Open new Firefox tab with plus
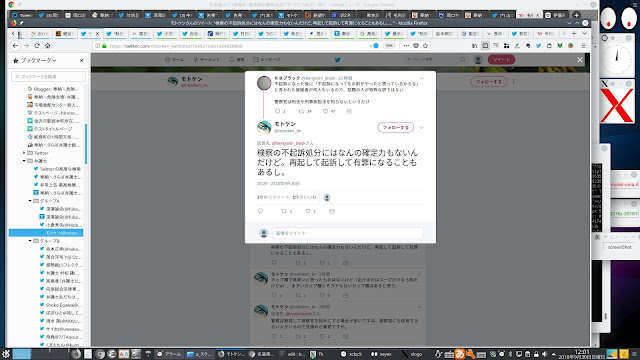640x360 pixels. [x=573, y=33]
